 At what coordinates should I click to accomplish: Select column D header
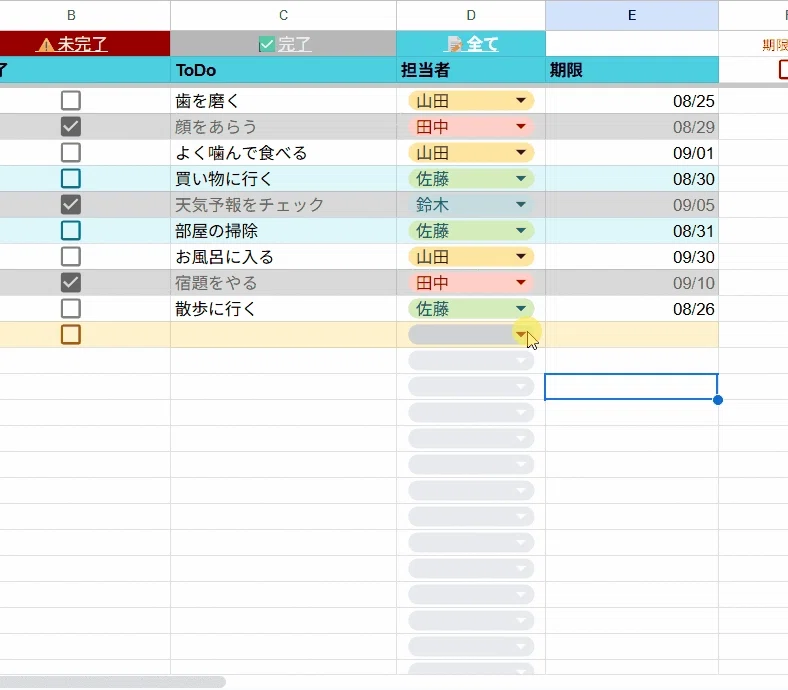(471, 16)
